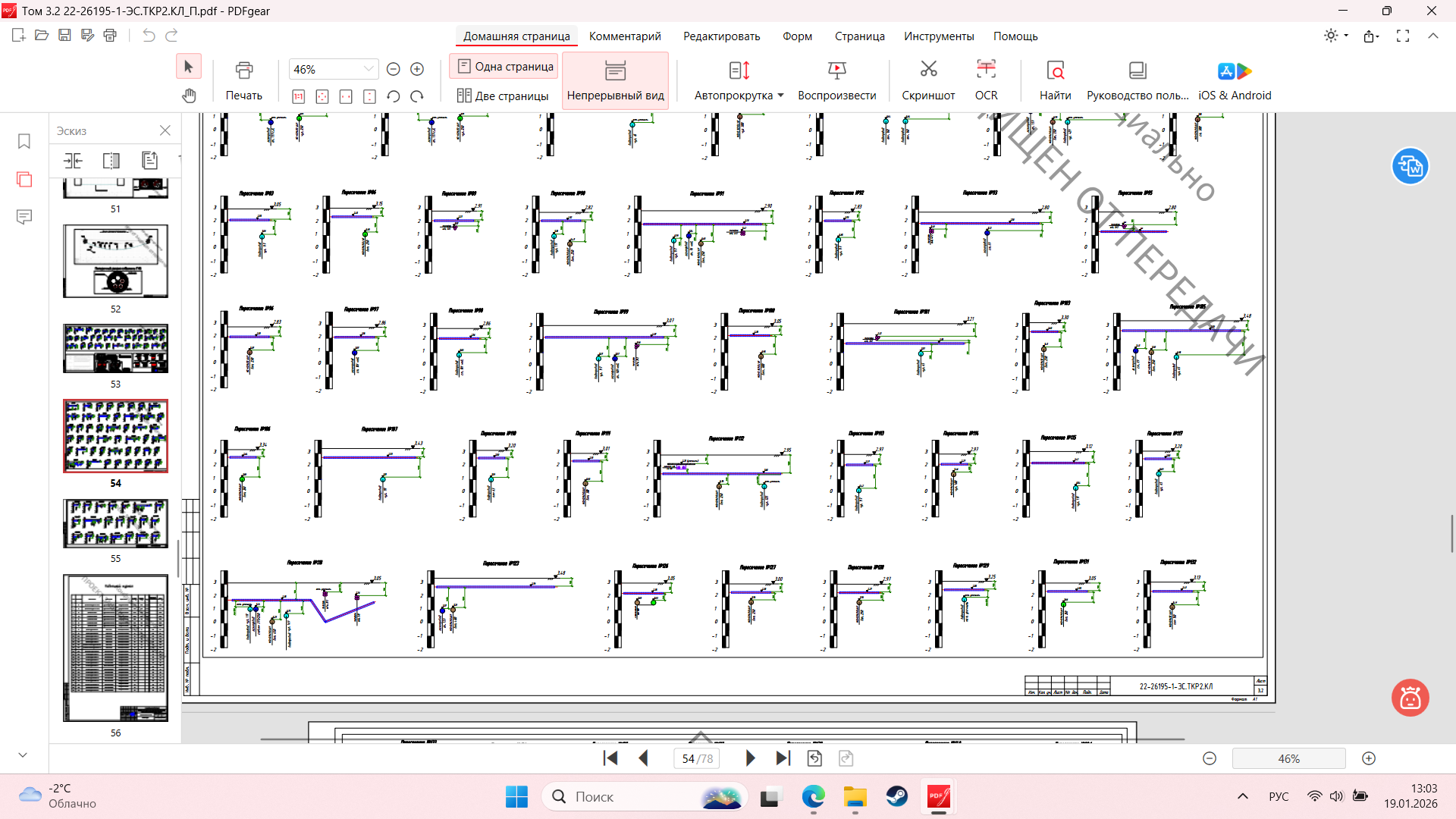Click the Find (Найти) icon
Screen dimensions: 1456x819
[x=1055, y=71]
